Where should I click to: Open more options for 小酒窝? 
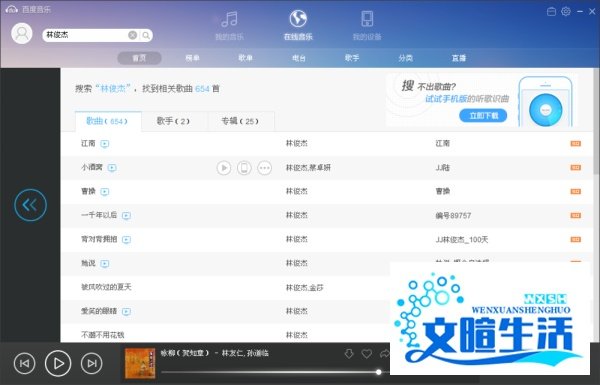[x=264, y=168]
